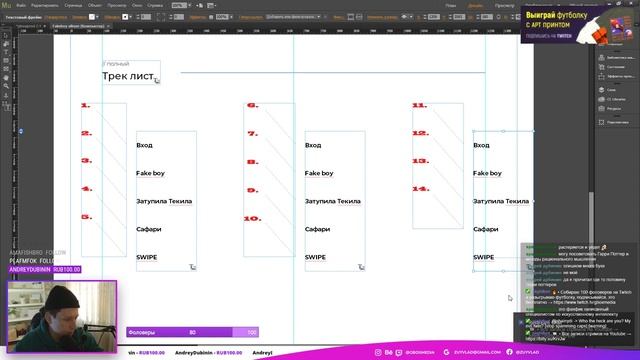Click the fill color swatch
The image size is (640, 360).
coord(92,17)
